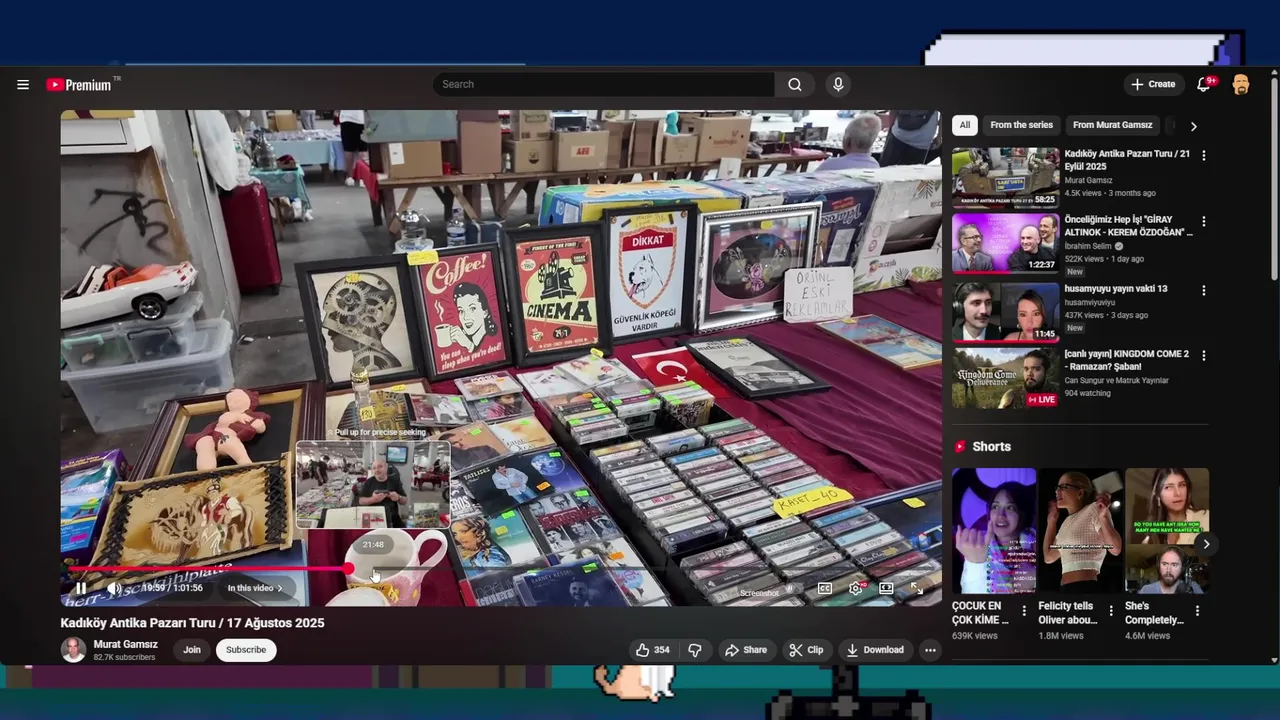The image size is (1280, 720).
Task: Open the account avatar menu
Action: 1241,85
